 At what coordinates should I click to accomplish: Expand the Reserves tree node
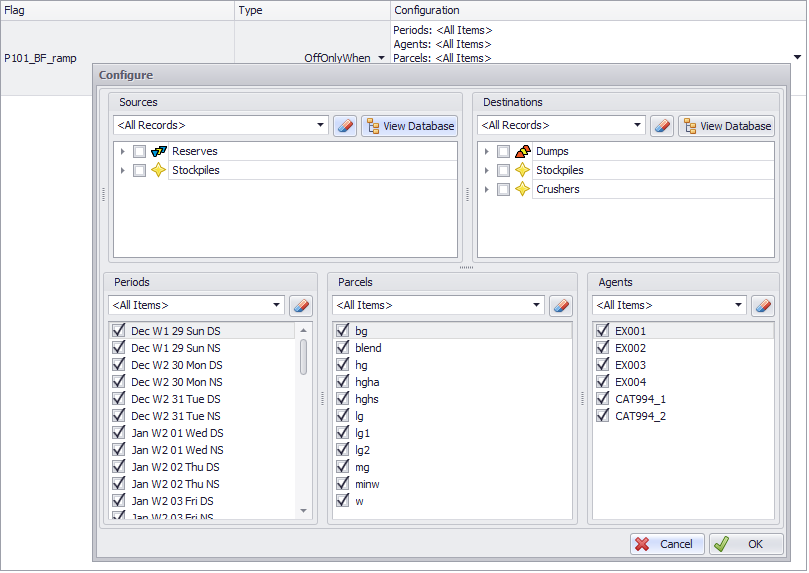click(122, 152)
